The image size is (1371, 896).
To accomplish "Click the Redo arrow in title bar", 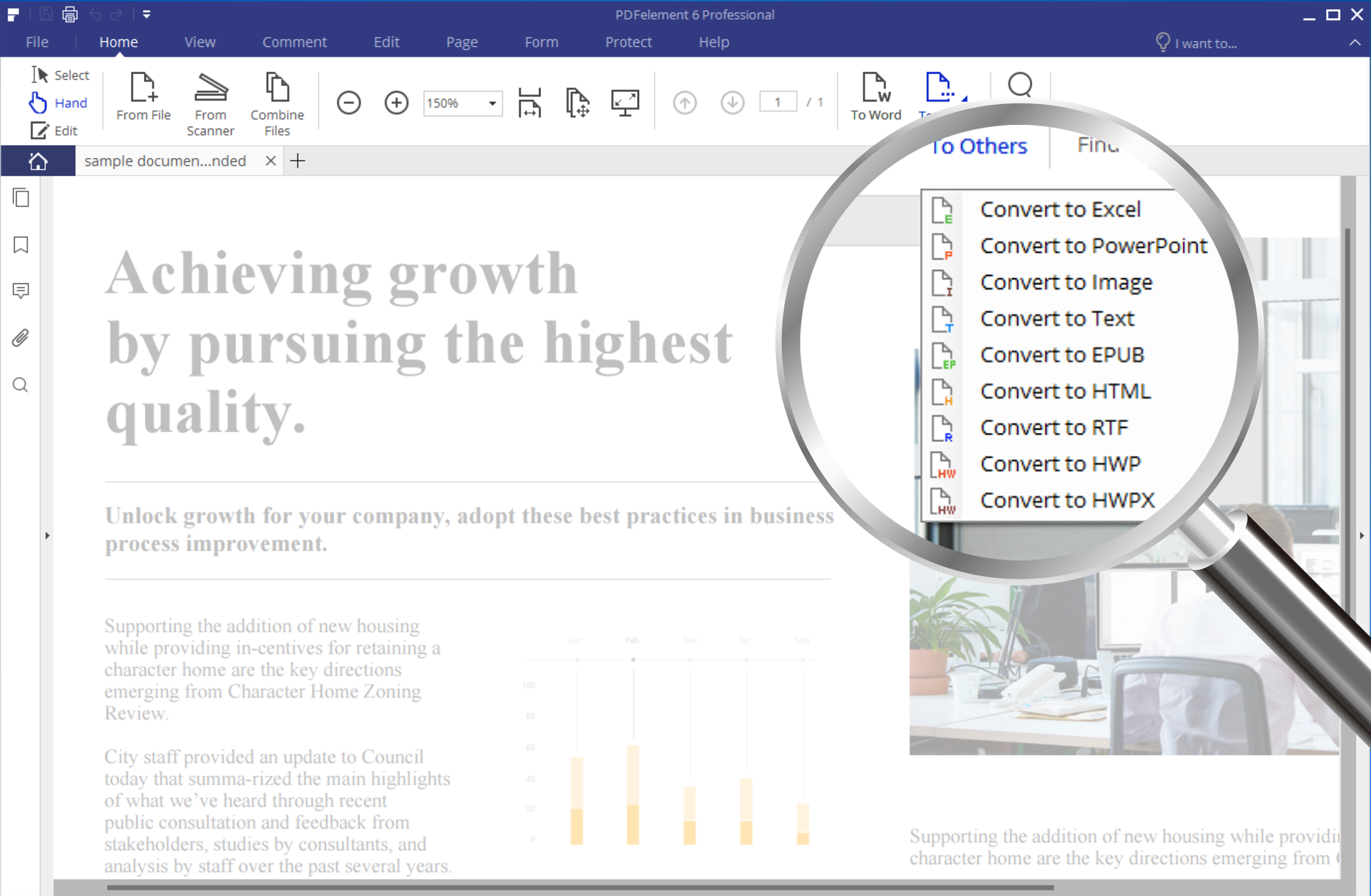I will pos(116,14).
